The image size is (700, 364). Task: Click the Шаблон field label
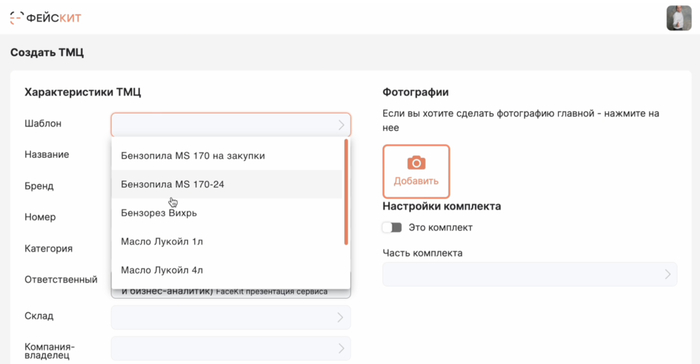click(43, 123)
